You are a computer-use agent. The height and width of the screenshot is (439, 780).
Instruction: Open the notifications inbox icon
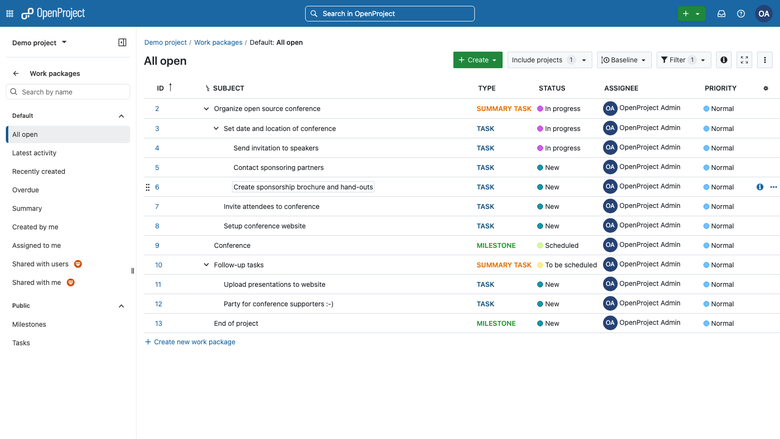point(721,13)
